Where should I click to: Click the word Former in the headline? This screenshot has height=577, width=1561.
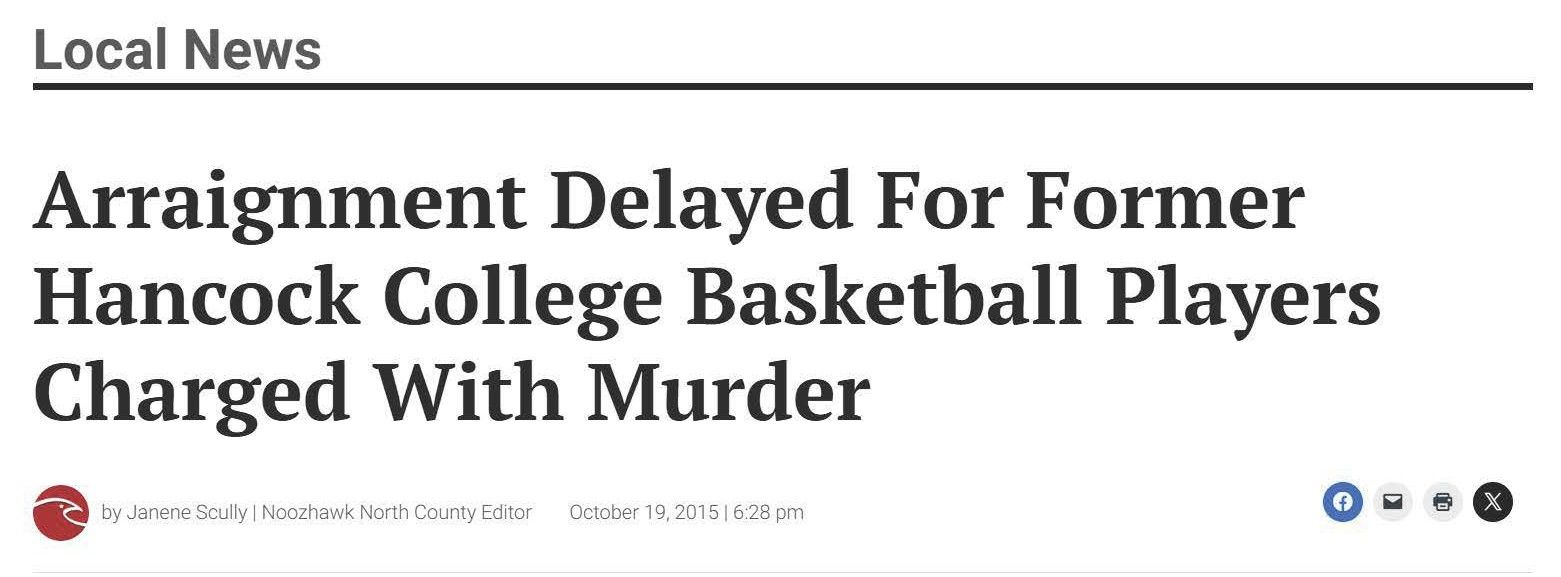point(1165,201)
